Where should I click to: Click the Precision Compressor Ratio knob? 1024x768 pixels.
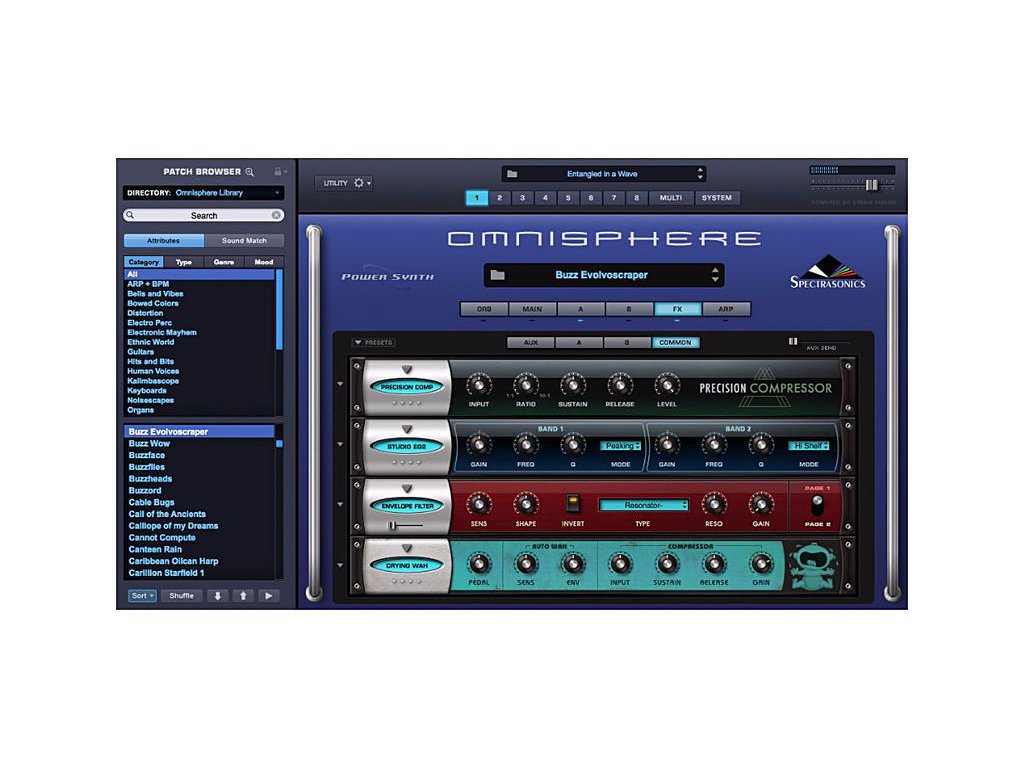[526, 385]
